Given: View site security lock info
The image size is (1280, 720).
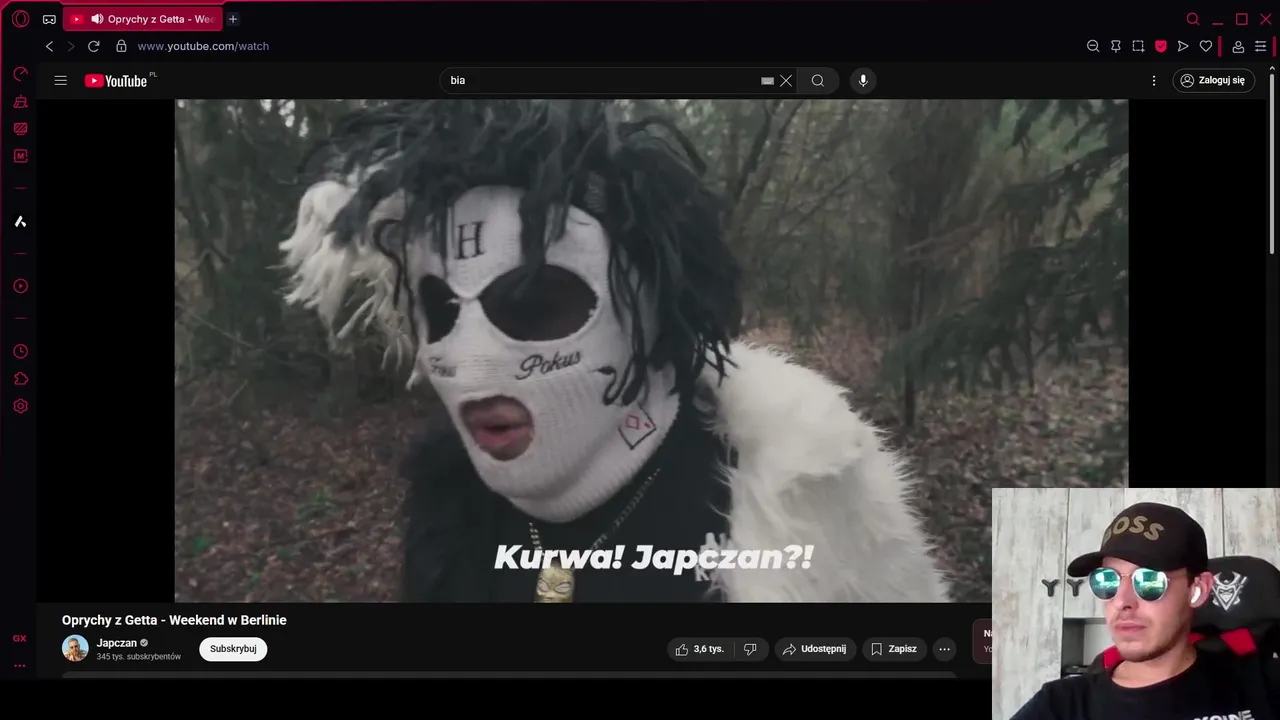Looking at the screenshot, I should [121, 46].
